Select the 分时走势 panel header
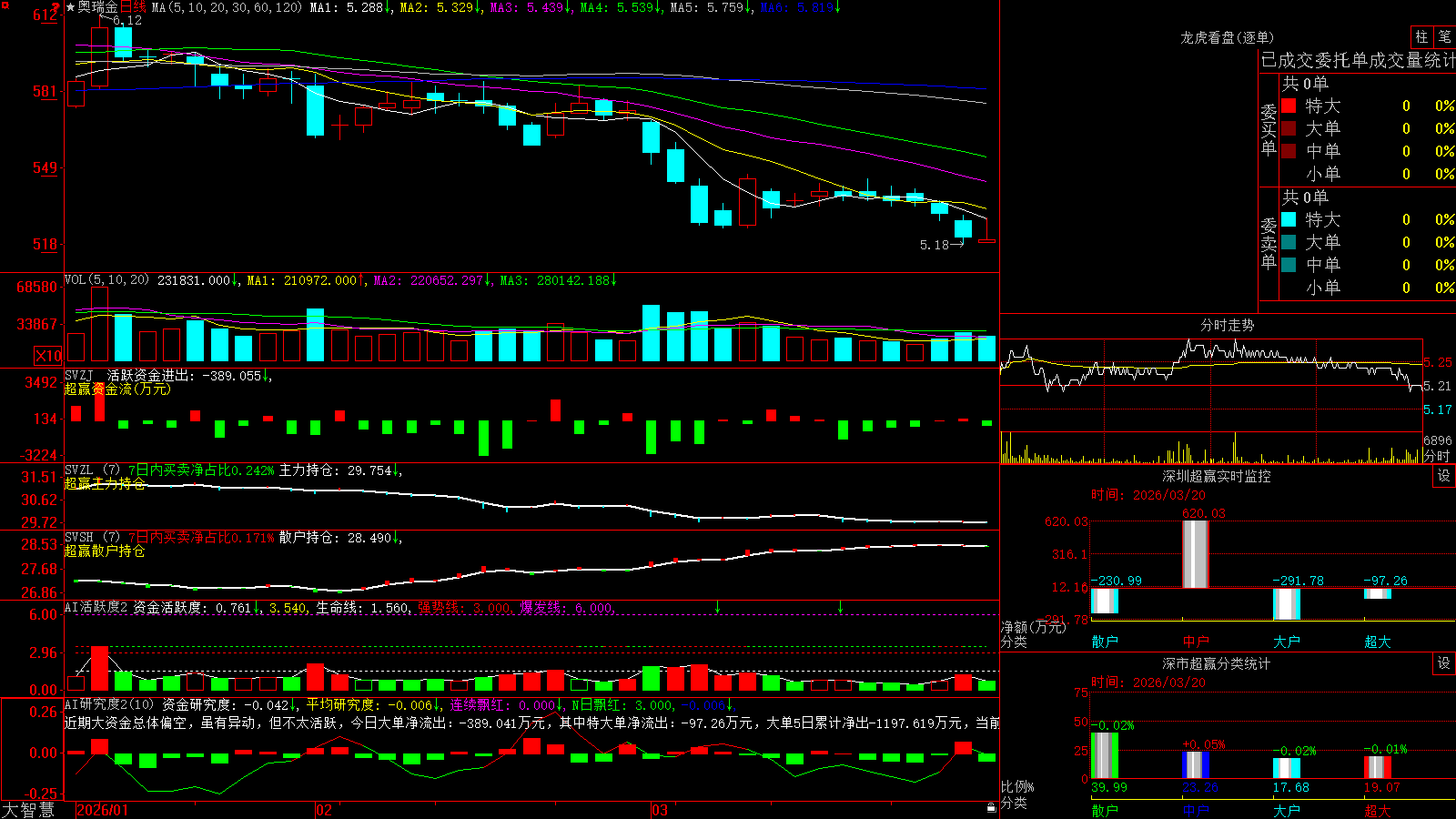Image resolution: width=1456 pixels, height=819 pixels. coord(1228,325)
